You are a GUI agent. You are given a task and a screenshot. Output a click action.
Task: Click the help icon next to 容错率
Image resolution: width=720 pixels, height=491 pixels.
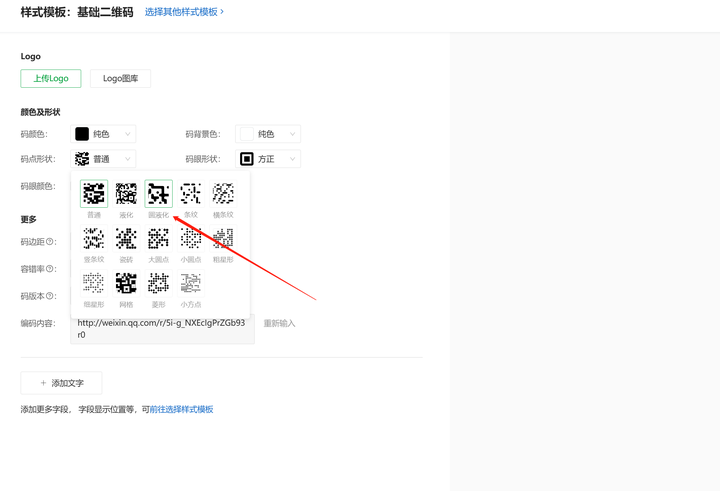50,269
